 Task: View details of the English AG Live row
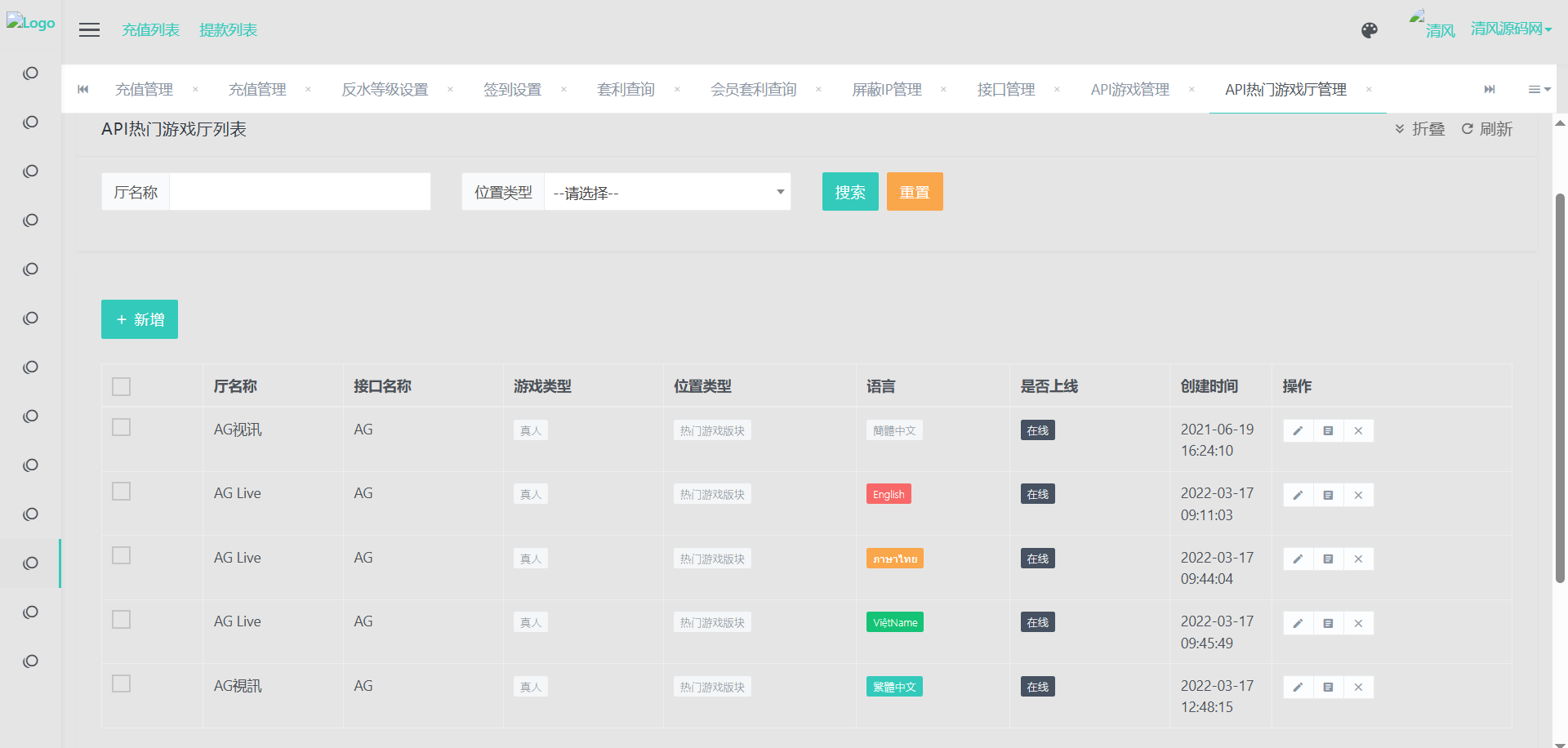1328,495
